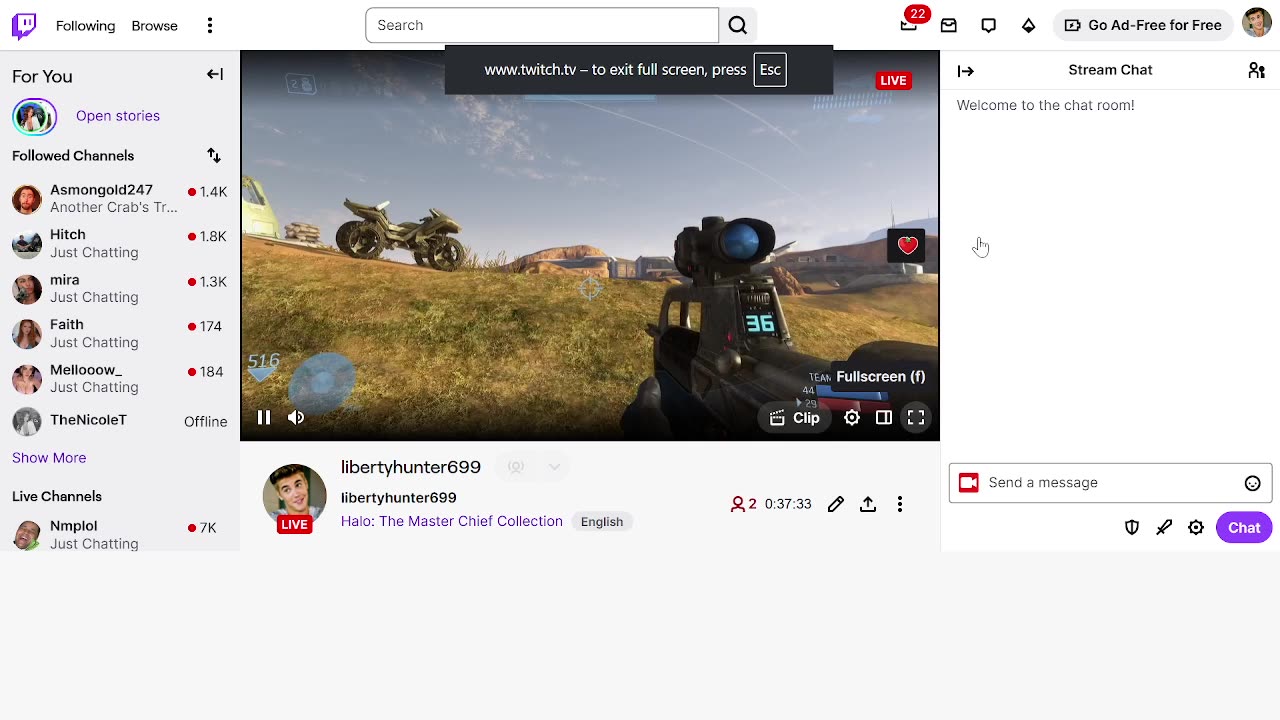Go to the Browse tab
This screenshot has height=720, width=1280.
point(155,26)
